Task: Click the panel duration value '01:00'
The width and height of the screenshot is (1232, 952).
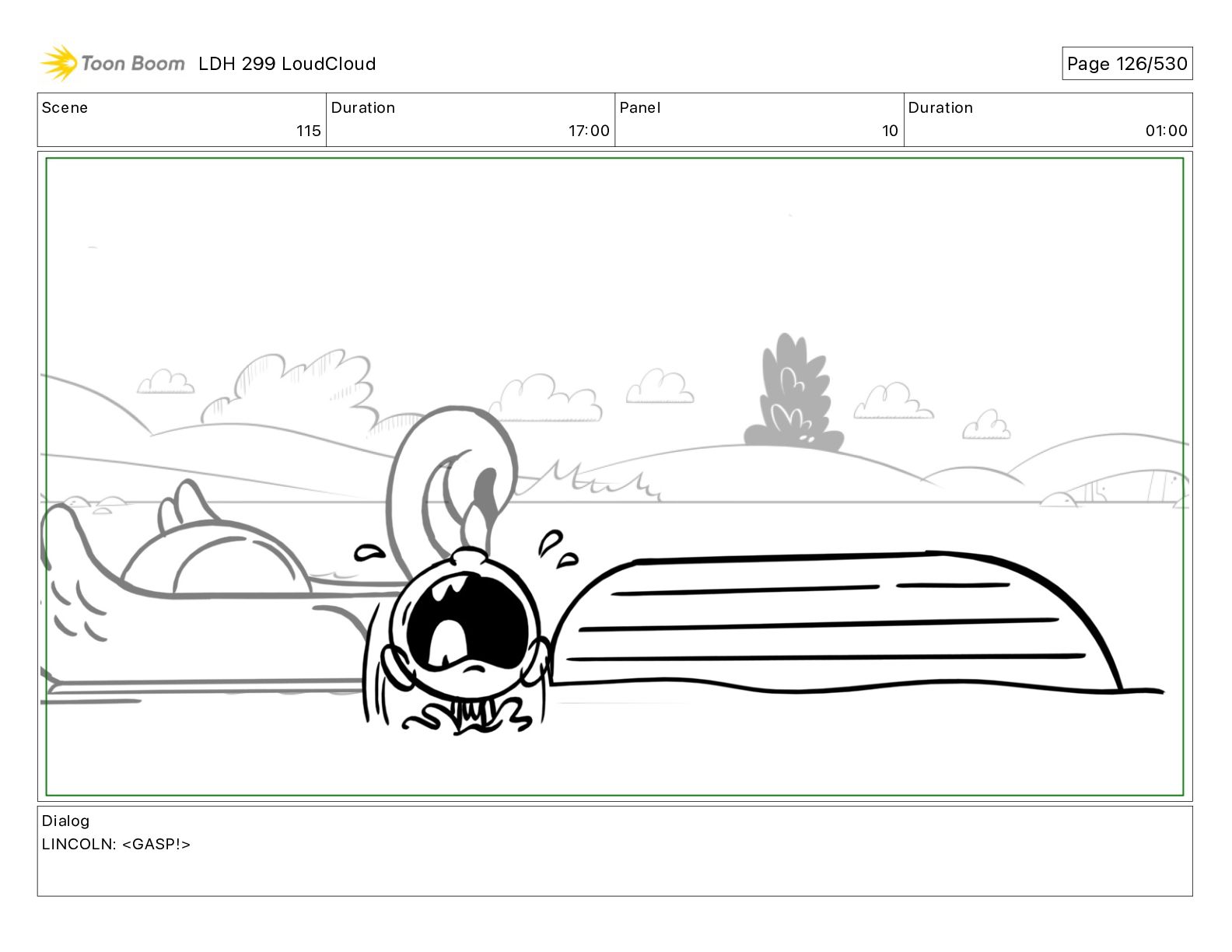Action: (1166, 131)
